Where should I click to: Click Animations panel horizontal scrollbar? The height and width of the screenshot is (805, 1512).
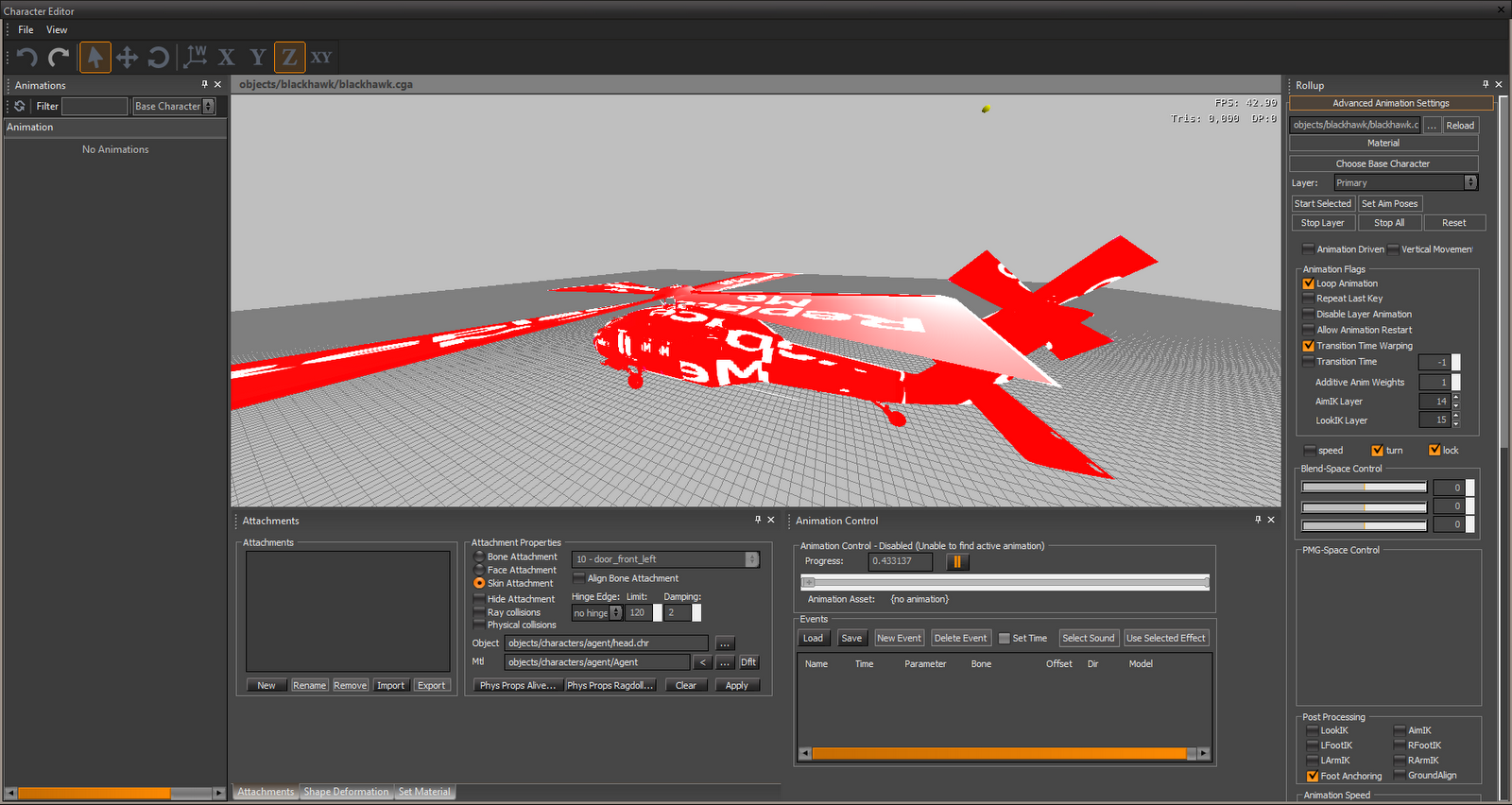click(x=115, y=793)
